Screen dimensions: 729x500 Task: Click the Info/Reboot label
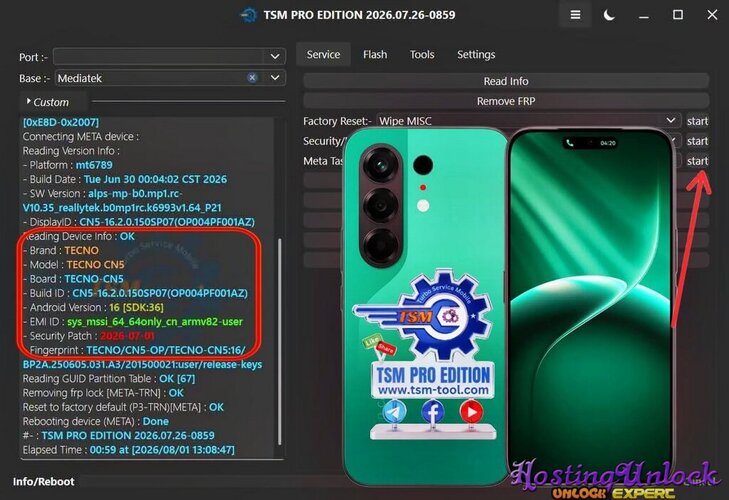point(43,481)
